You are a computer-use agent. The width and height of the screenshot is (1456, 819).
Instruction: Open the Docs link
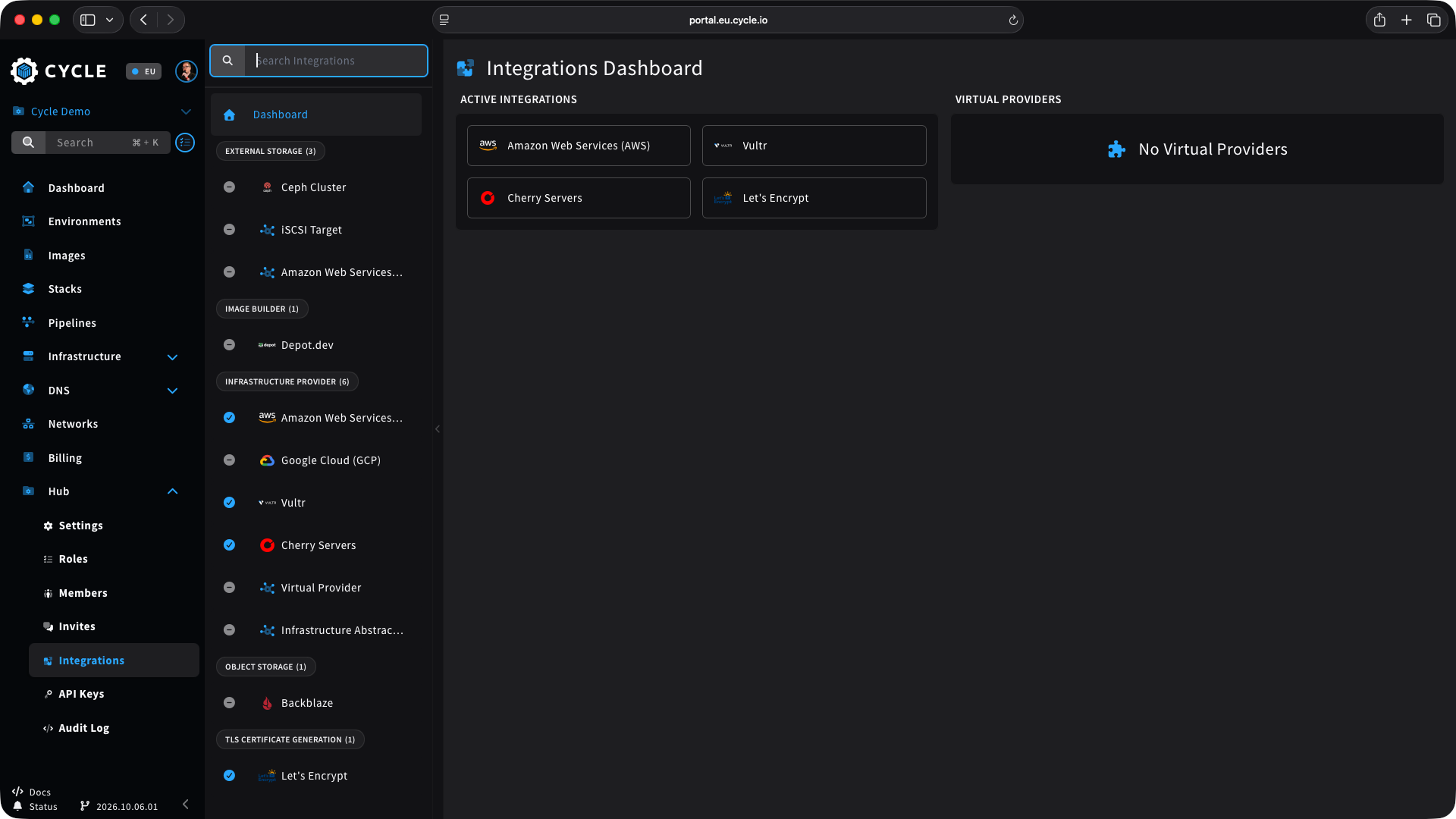32,792
